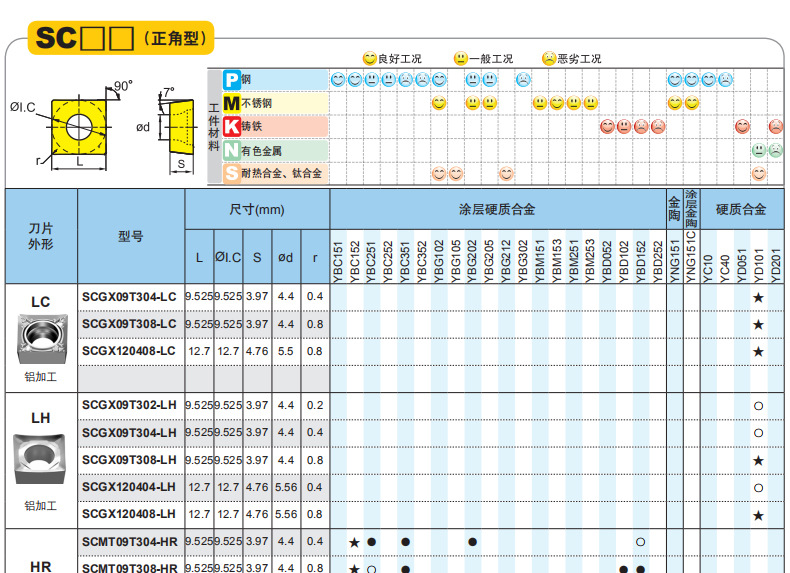
Task: Click the YBC151 grade column header
Action: click(x=338, y=261)
